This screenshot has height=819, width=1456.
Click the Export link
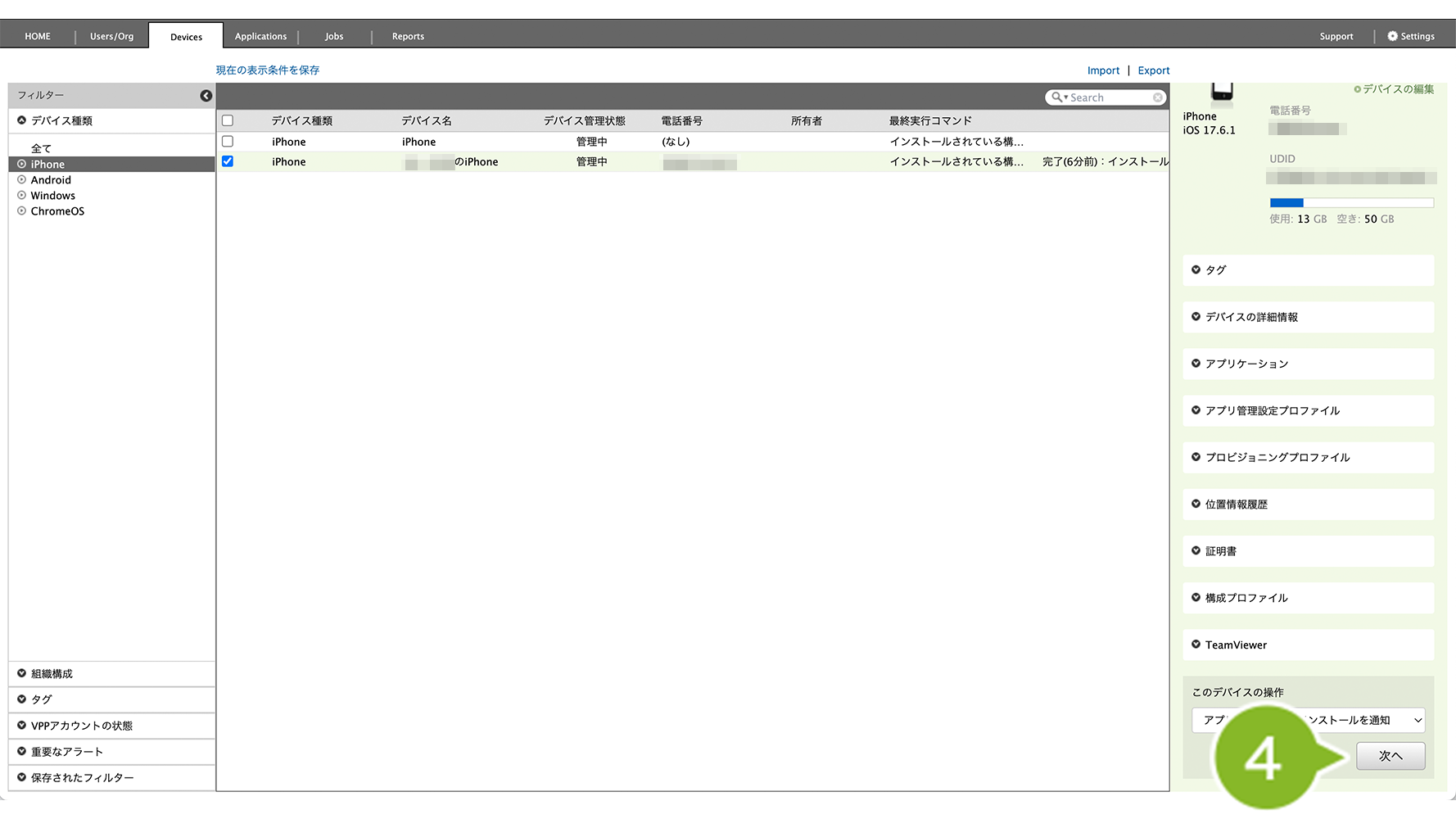point(1153,70)
